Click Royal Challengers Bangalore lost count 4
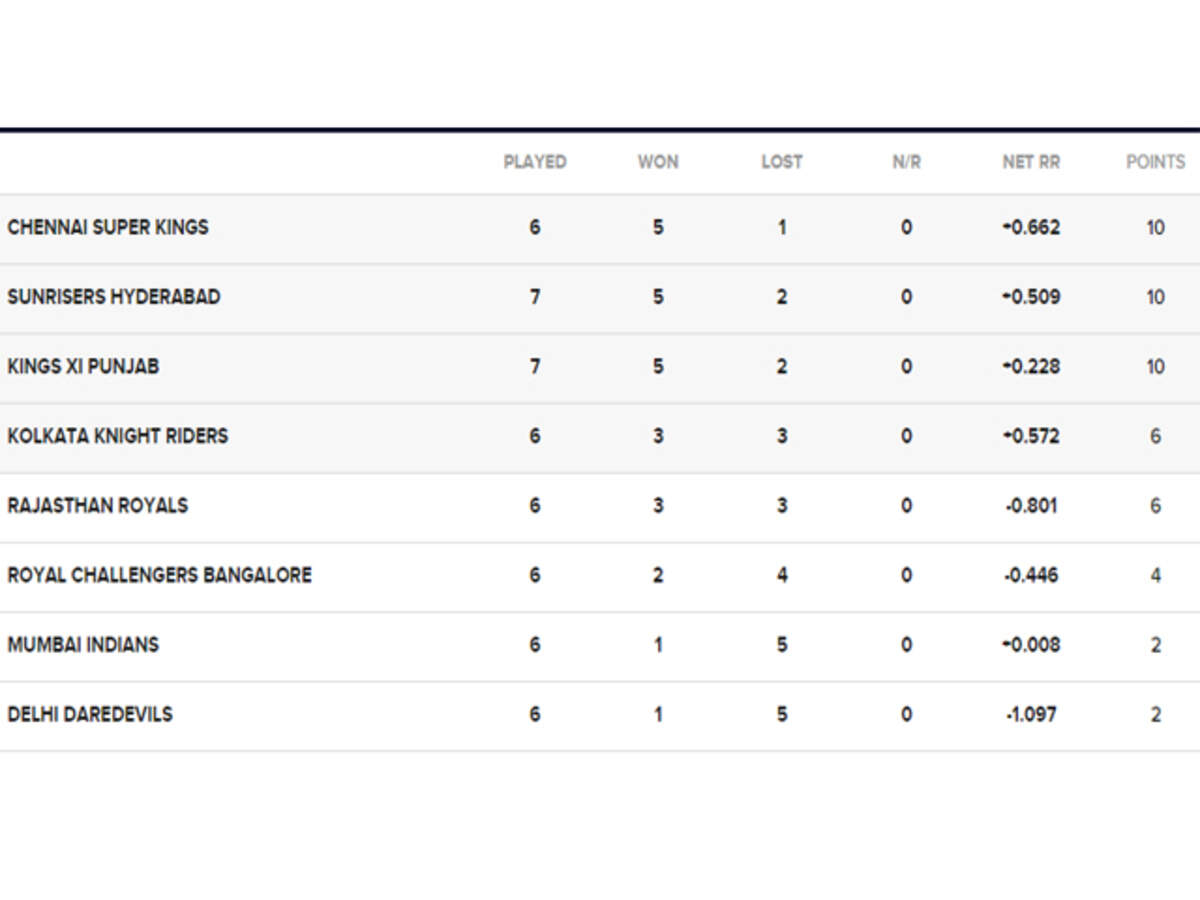This screenshot has width=1200, height=900. tap(782, 575)
